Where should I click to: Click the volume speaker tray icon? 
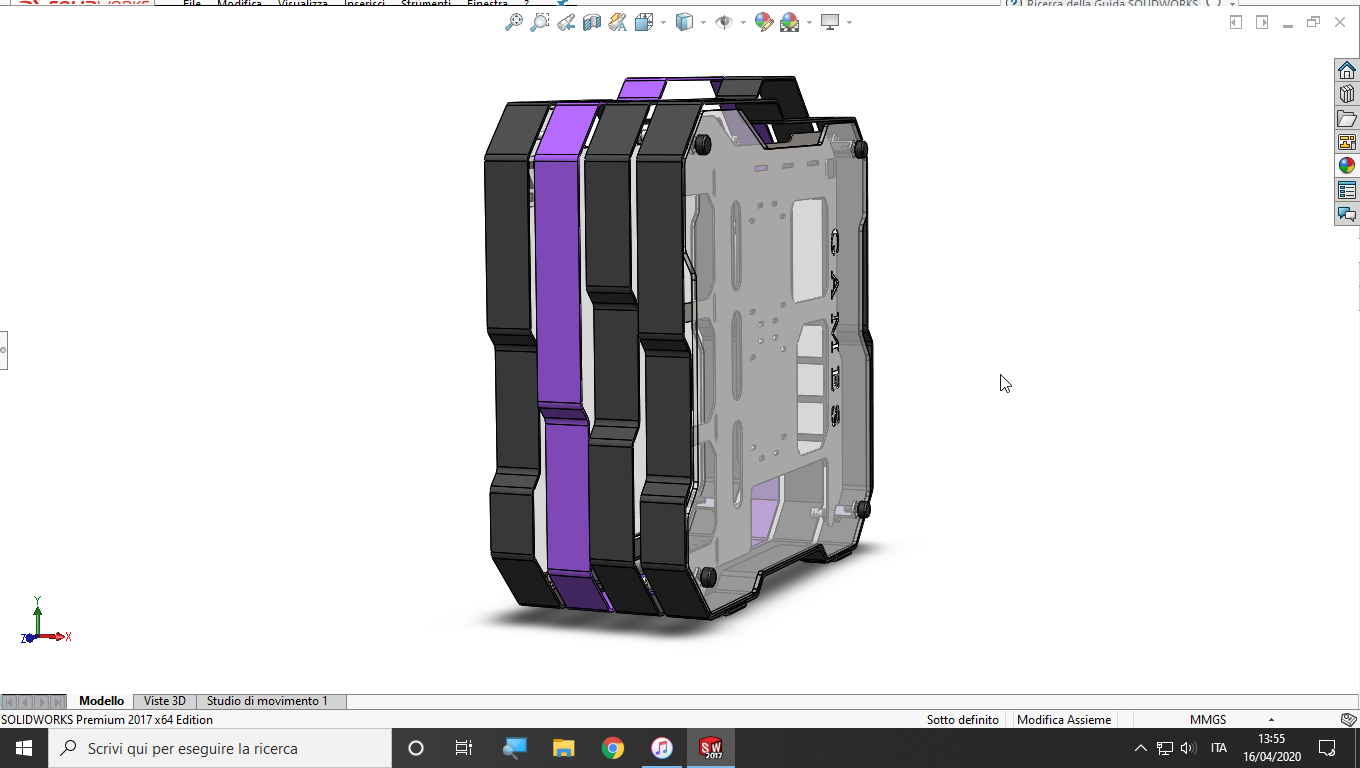[x=1189, y=748]
